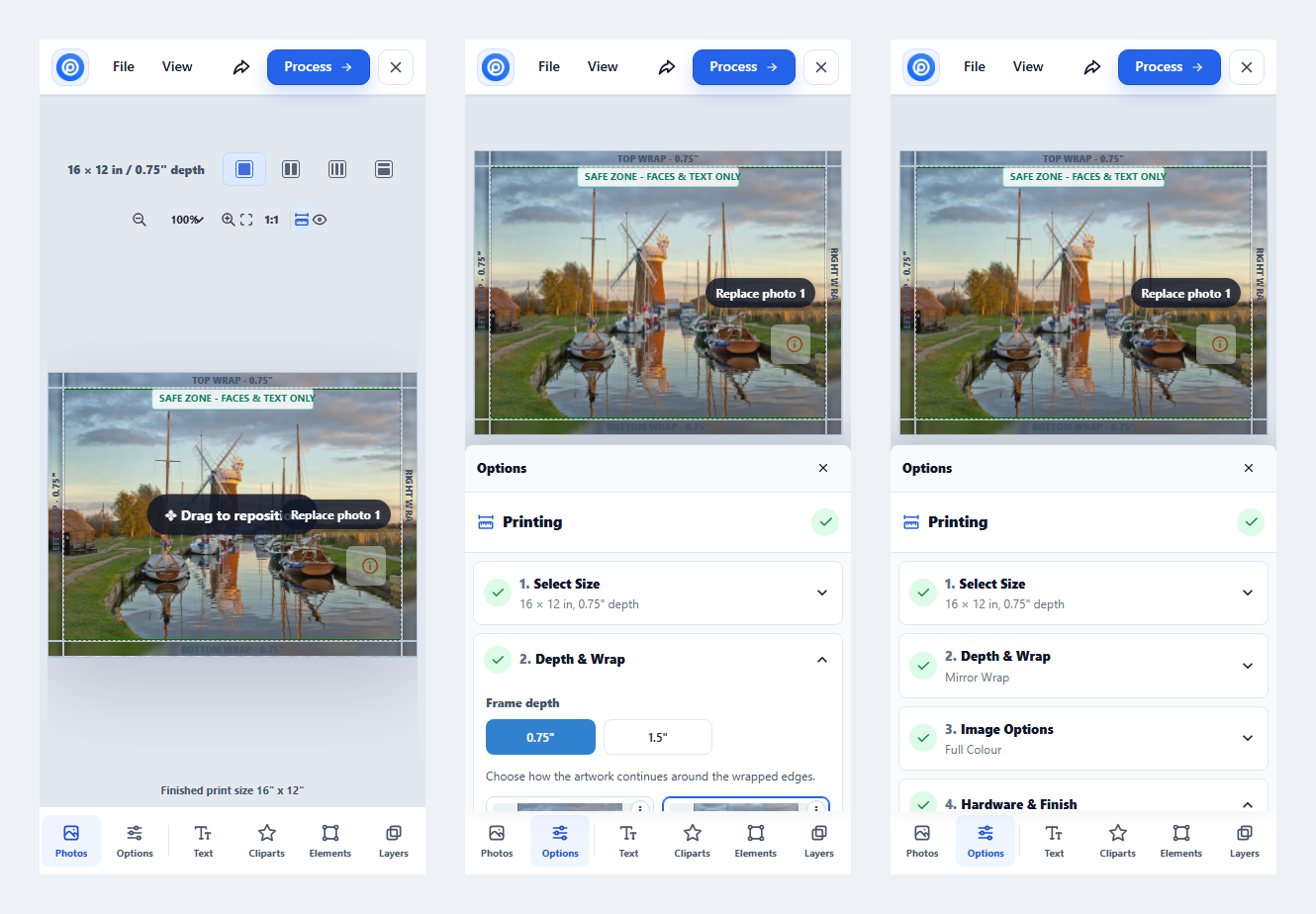Open the Layers tab in the right screen
Screen dimensions: 1316x914
pos(1245,841)
